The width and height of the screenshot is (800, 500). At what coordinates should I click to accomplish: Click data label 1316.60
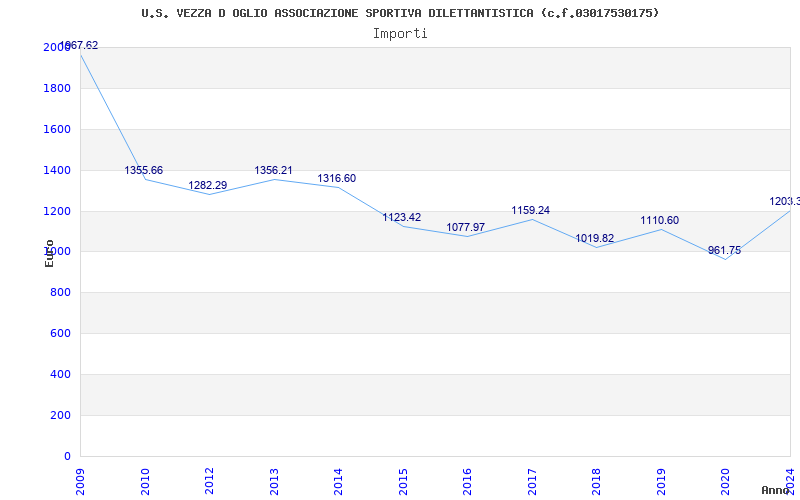(x=337, y=179)
